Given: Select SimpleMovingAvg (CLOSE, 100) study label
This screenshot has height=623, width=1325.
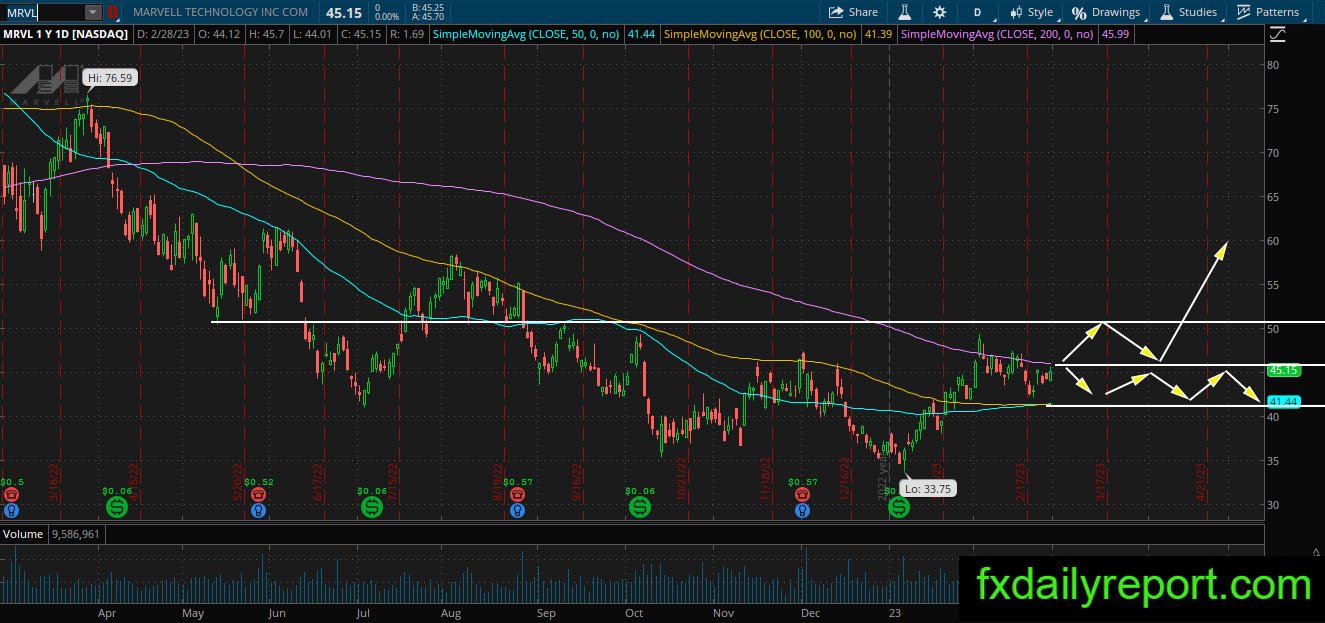Looking at the screenshot, I should pyautogui.click(x=760, y=34).
